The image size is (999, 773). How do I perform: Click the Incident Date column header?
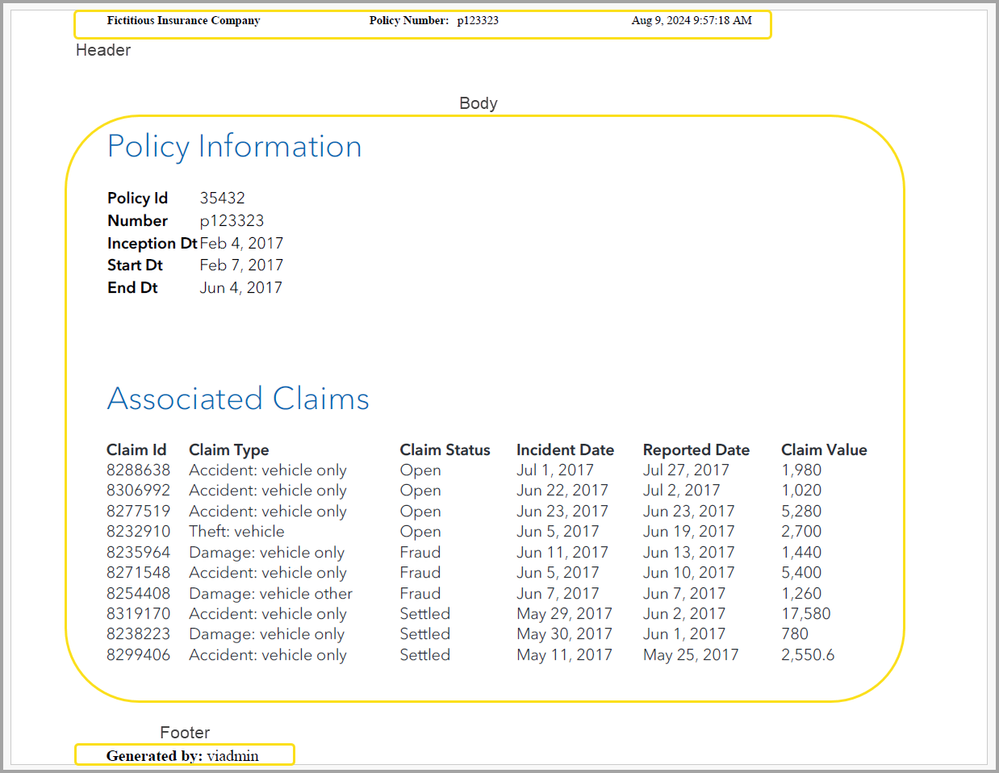pos(565,450)
